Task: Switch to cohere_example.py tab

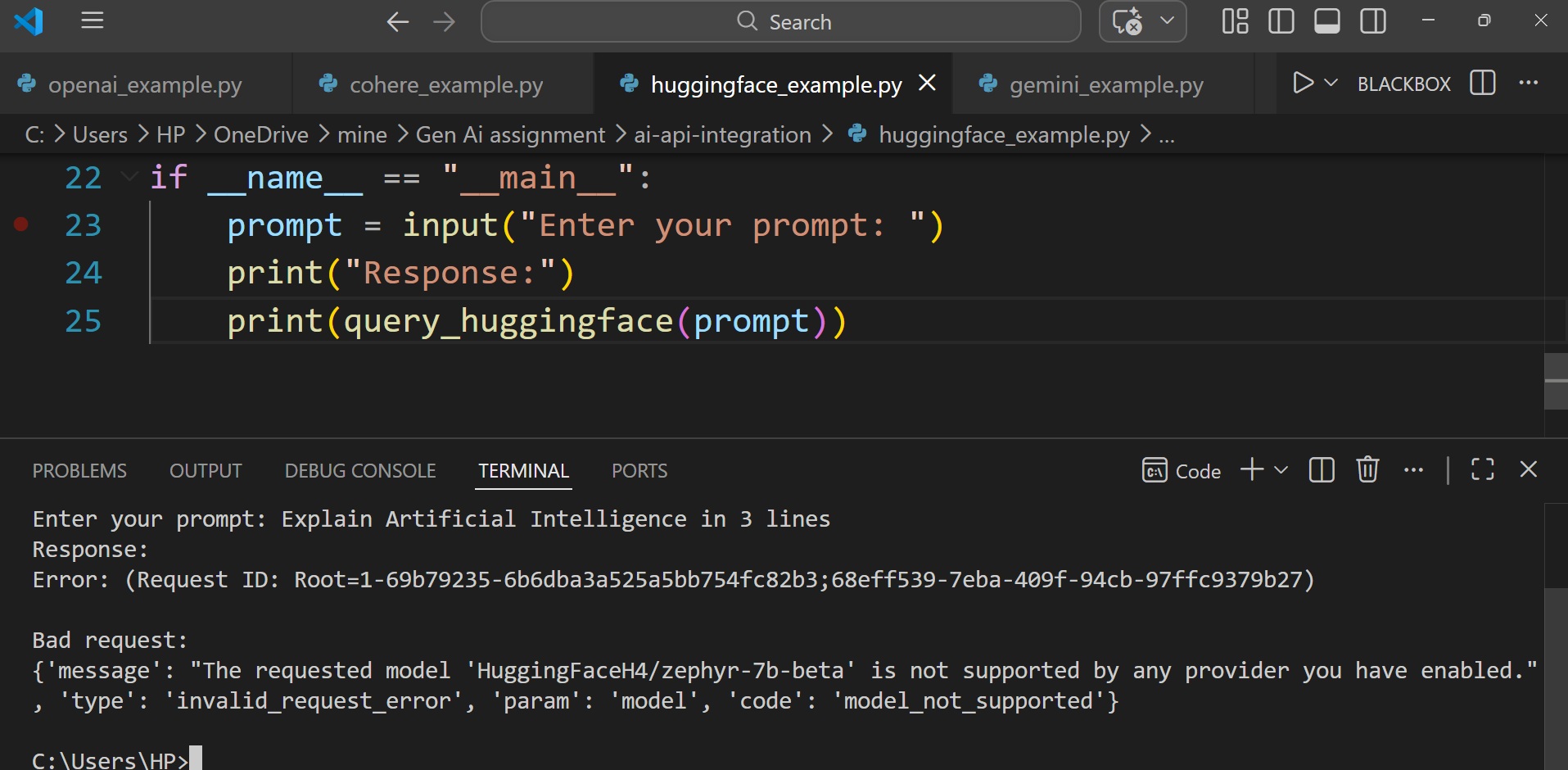Action: click(x=443, y=84)
